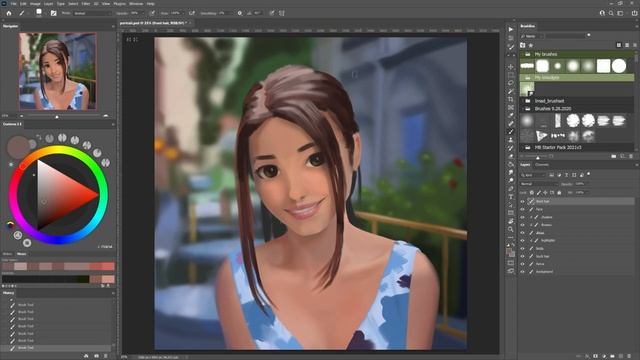This screenshot has width=640, height=360.
Task: Hide the back hair layer
Action: (522, 256)
